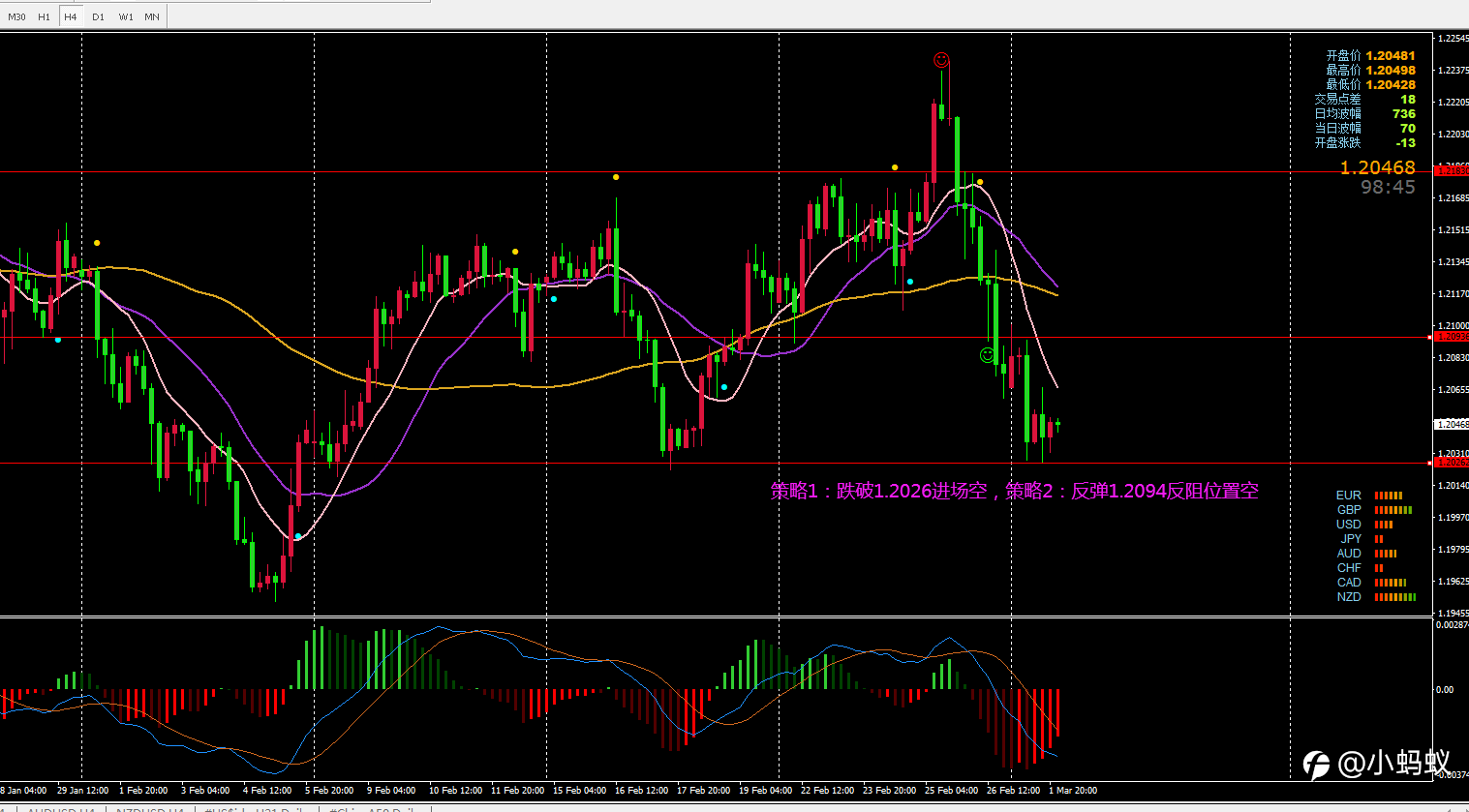
Task: Click the GBP strength bar meter
Action: tap(1393, 510)
